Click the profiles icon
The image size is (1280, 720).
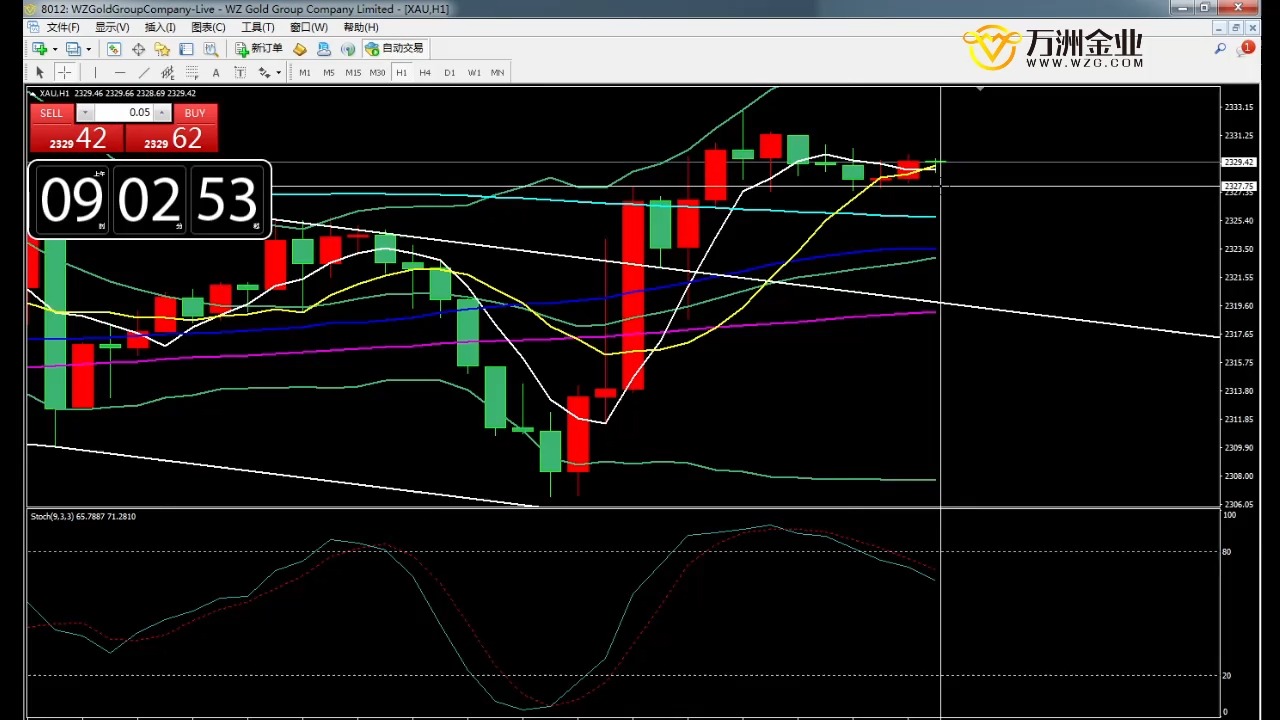click(x=73, y=48)
